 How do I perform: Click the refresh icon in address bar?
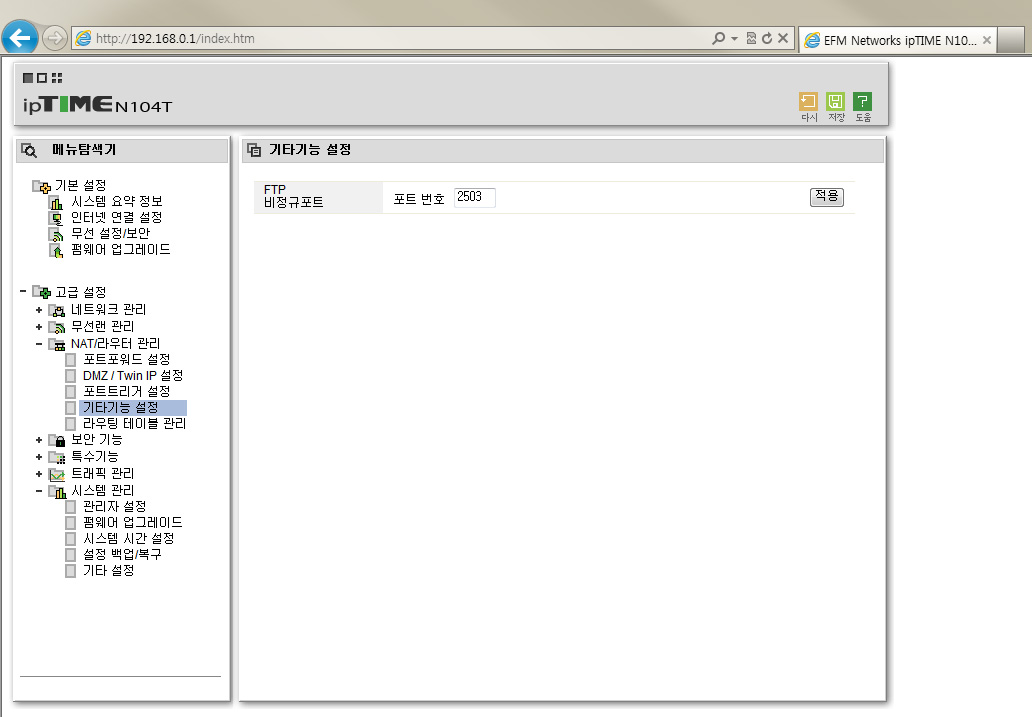(767, 38)
